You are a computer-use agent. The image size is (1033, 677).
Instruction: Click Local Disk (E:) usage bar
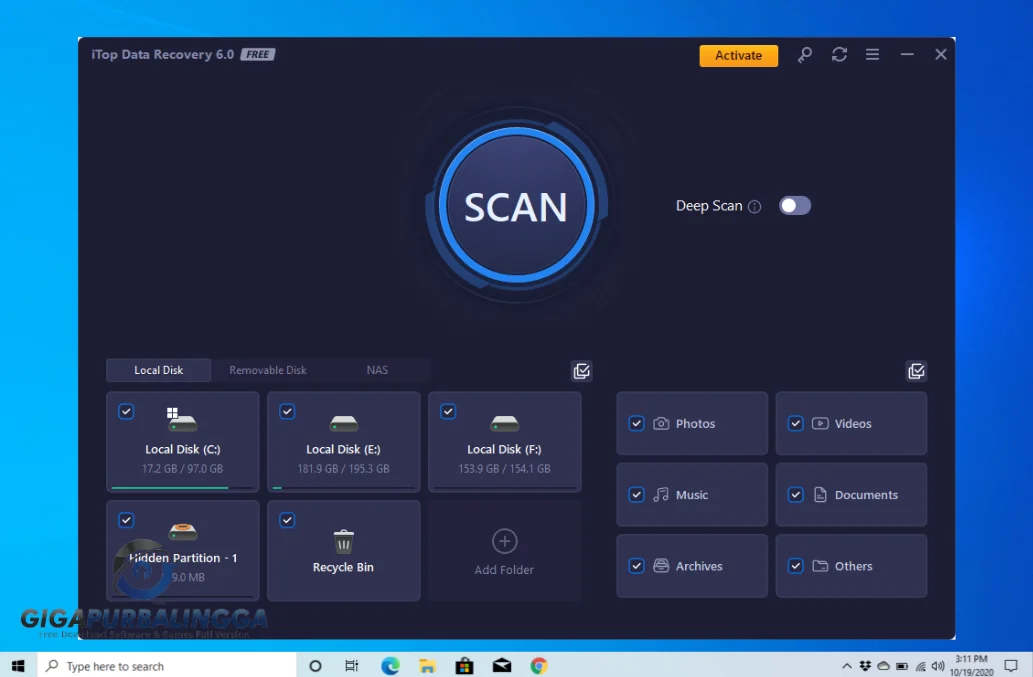(x=343, y=488)
